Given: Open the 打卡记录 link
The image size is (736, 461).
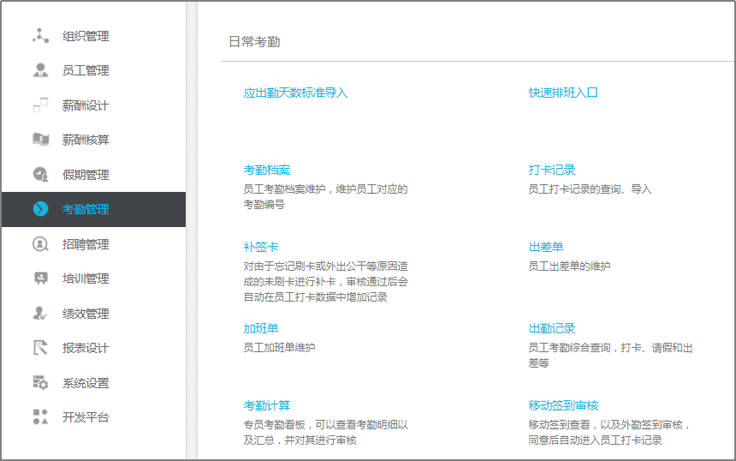Looking at the screenshot, I should (552, 169).
